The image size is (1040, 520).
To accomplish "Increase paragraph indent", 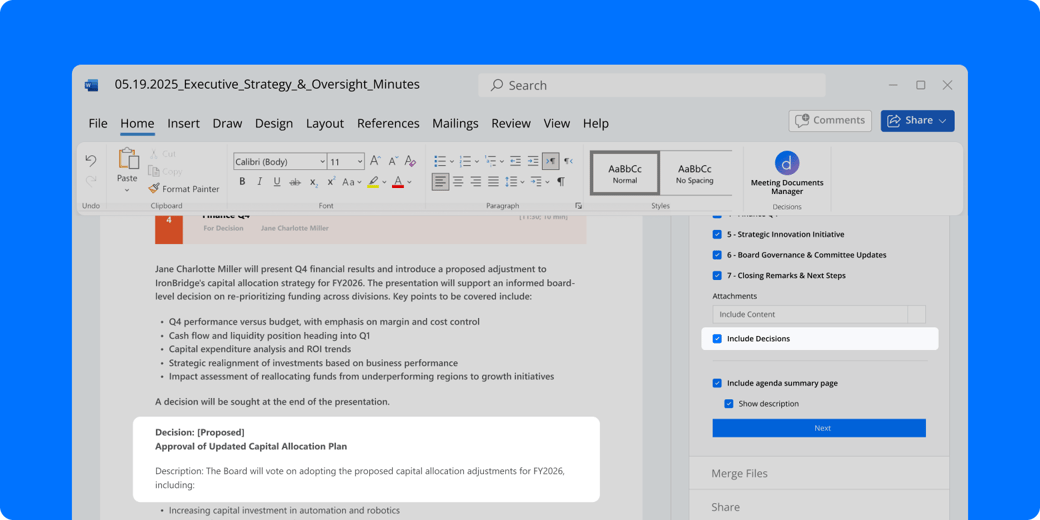I will [533, 161].
